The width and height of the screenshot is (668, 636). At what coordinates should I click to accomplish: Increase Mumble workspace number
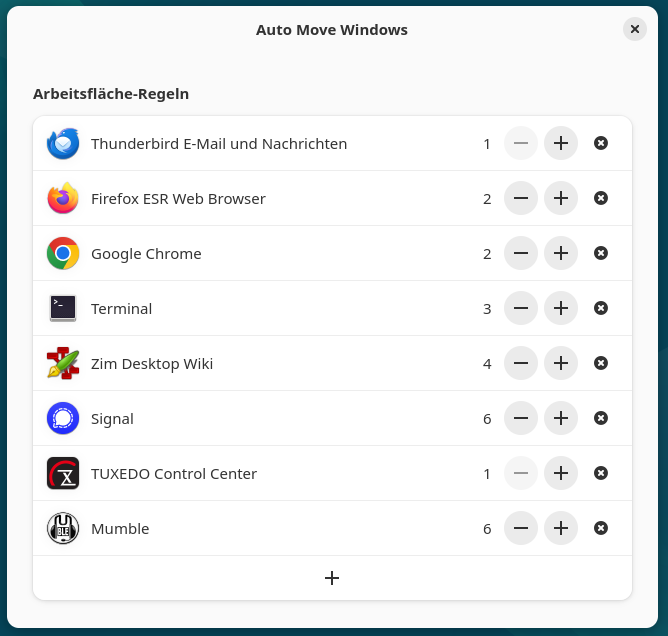click(561, 528)
